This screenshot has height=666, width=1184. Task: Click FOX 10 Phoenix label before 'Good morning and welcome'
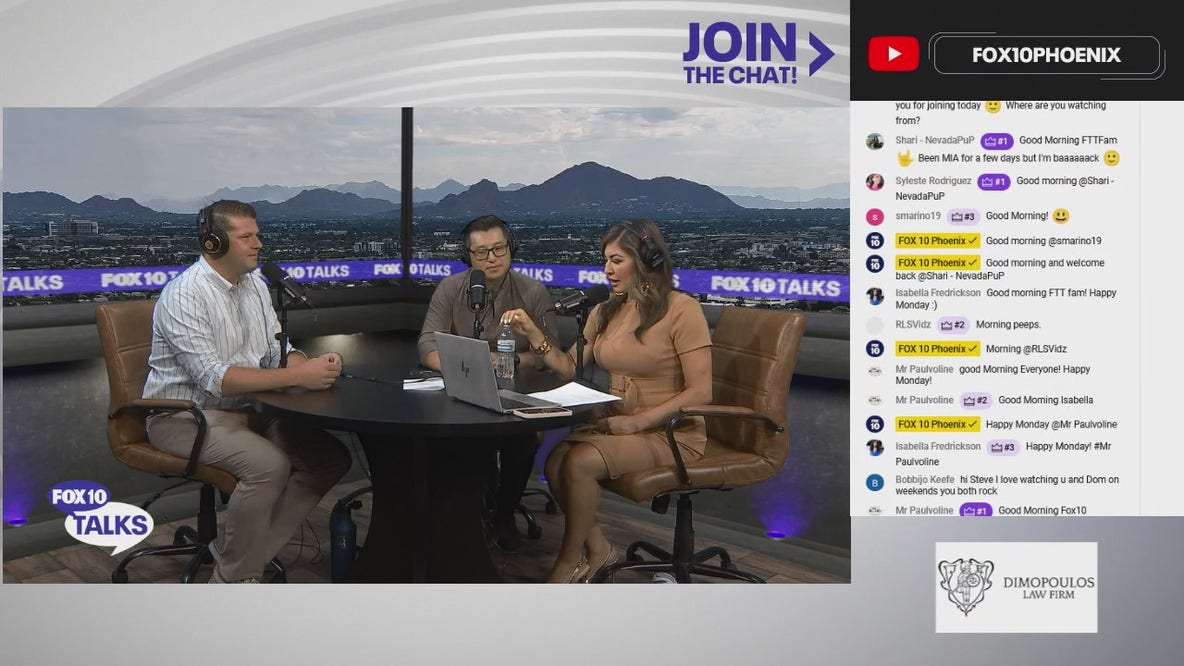click(938, 263)
